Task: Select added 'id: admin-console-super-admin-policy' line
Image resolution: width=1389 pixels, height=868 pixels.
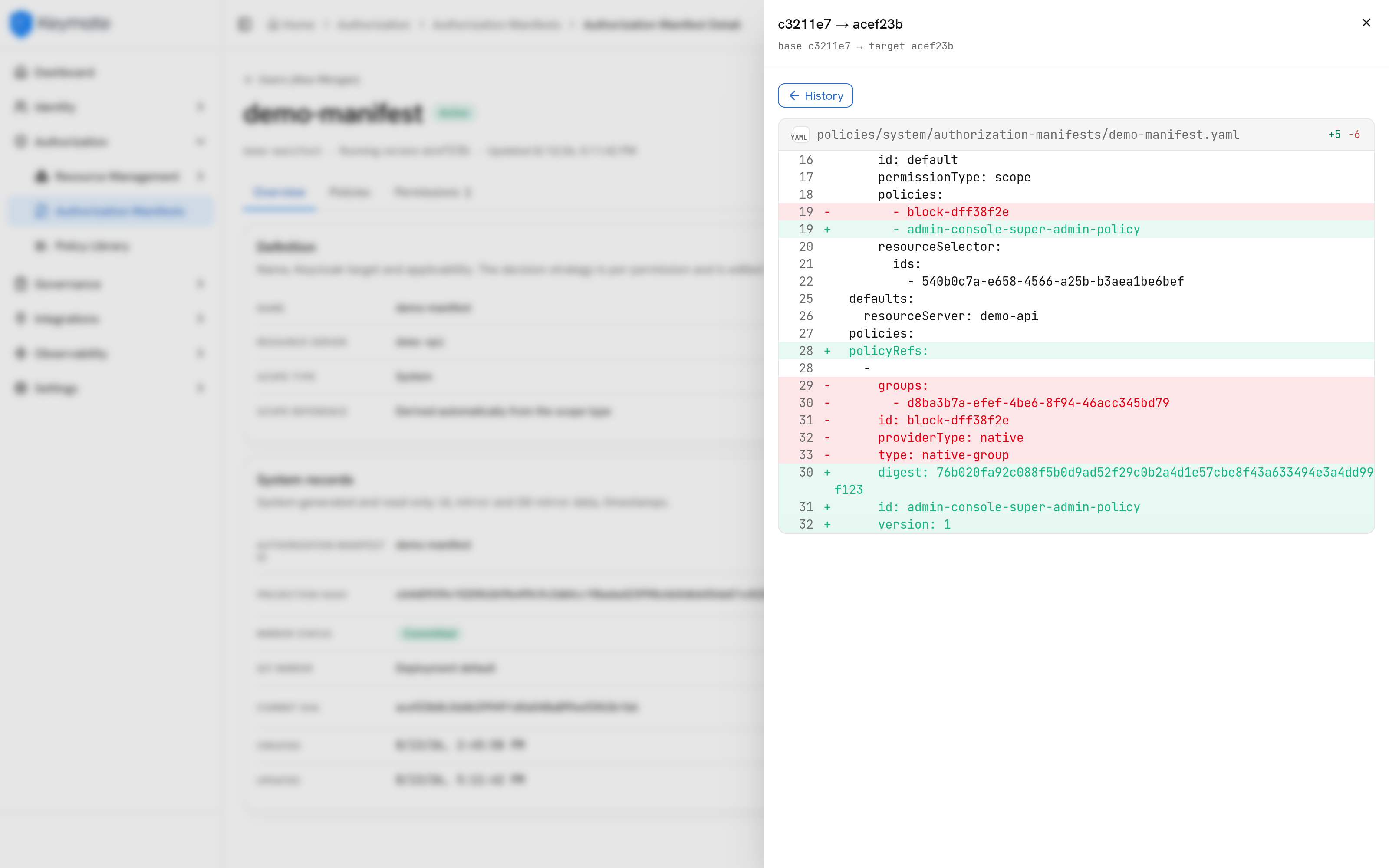Action: point(1076,507)
